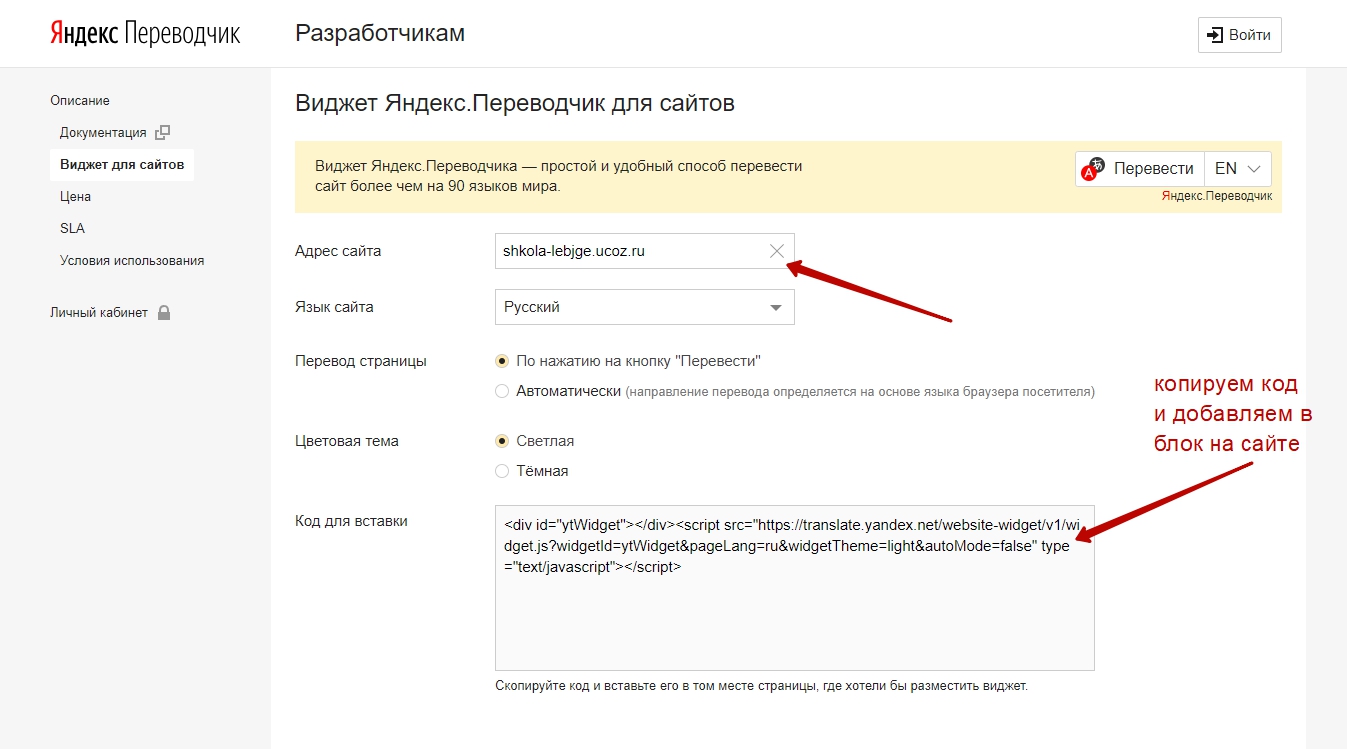Open Личный кабинет in the sidebar

click(99, 313)
